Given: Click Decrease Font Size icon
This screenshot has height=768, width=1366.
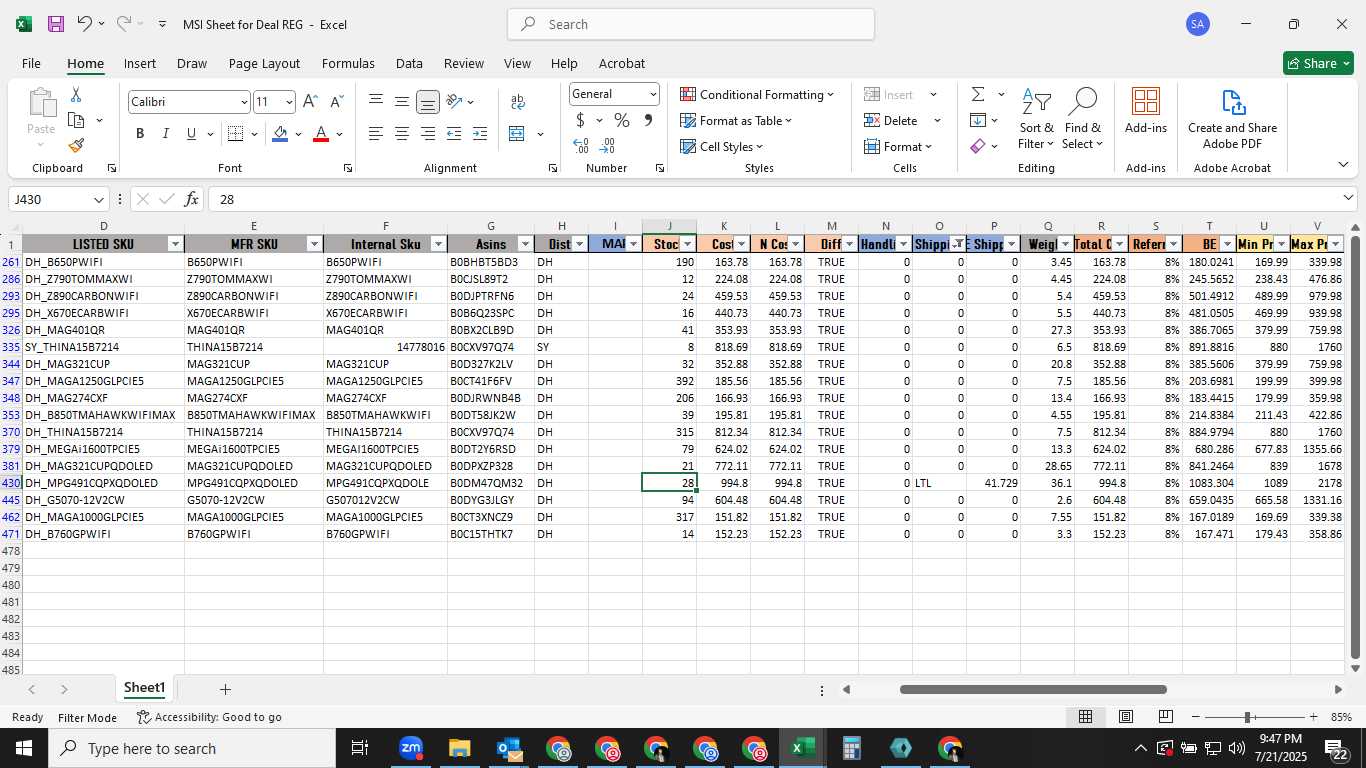Looking at the screenshot, I should (x=336, y=102).
